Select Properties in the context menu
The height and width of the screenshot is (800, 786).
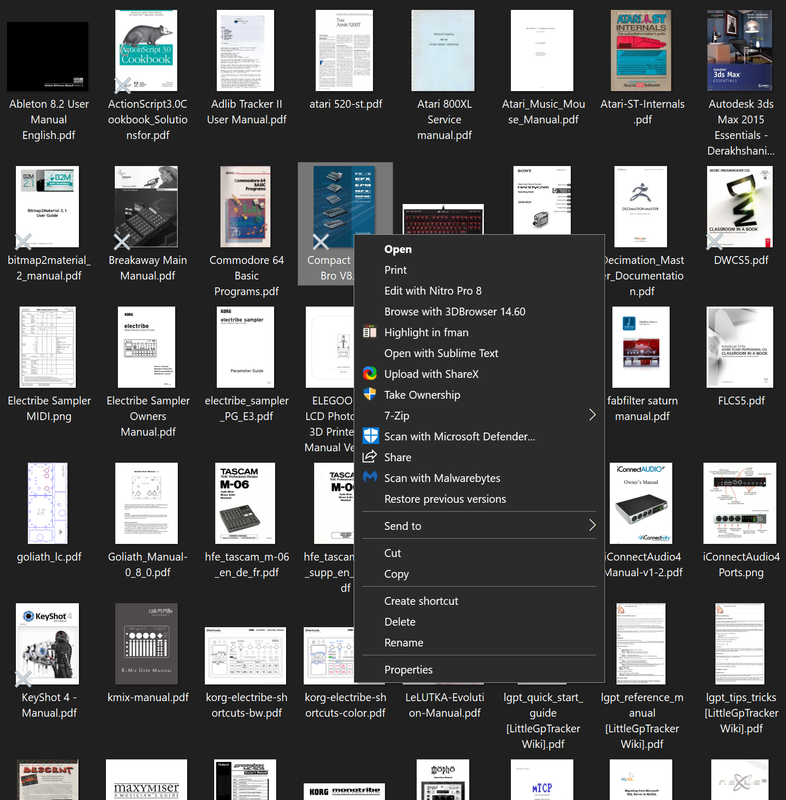pyautogui.click(x=408, y=670)
